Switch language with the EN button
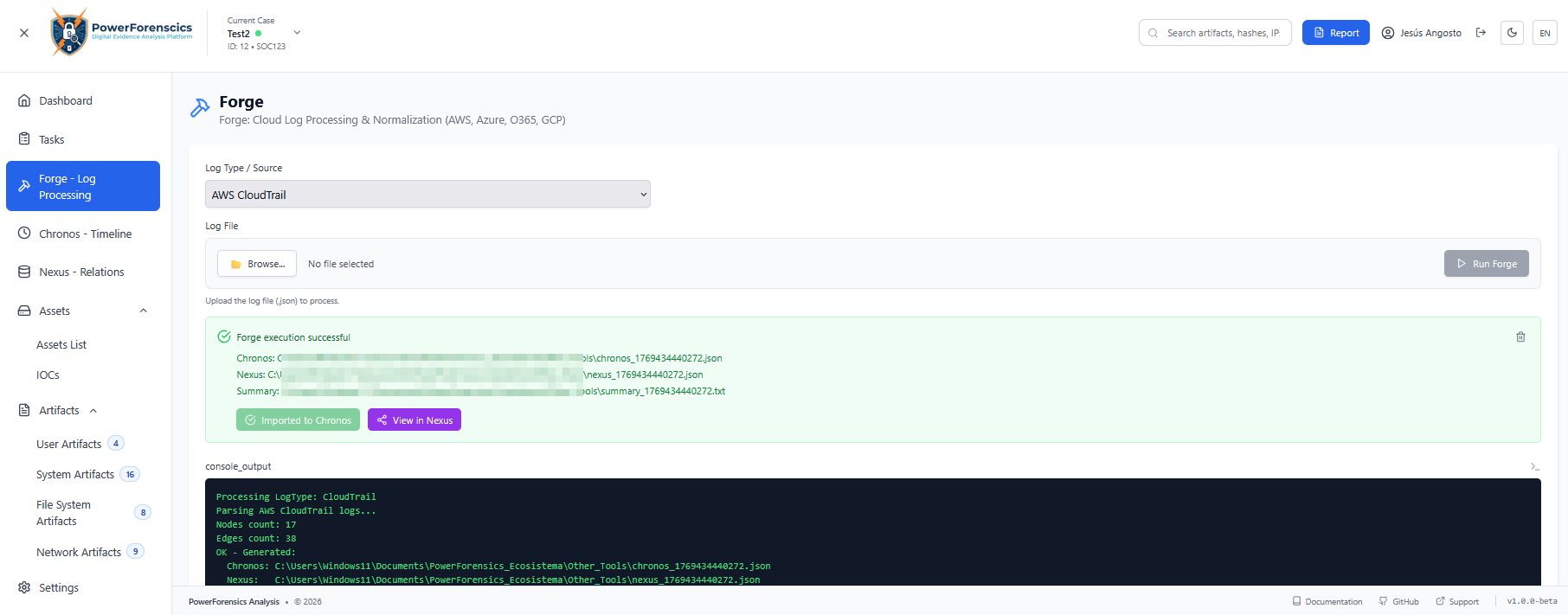 pyautogui.click(x=1545, y=33)
